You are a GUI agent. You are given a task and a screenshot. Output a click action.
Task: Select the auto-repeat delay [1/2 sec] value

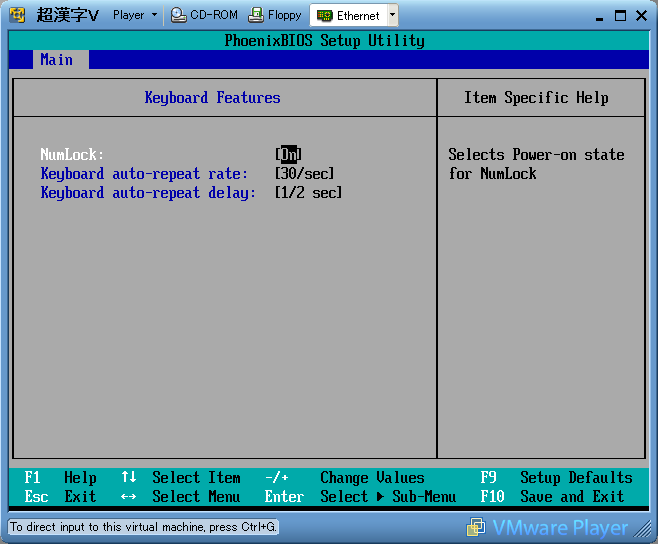pyautogui.click(x=308, y=192)
